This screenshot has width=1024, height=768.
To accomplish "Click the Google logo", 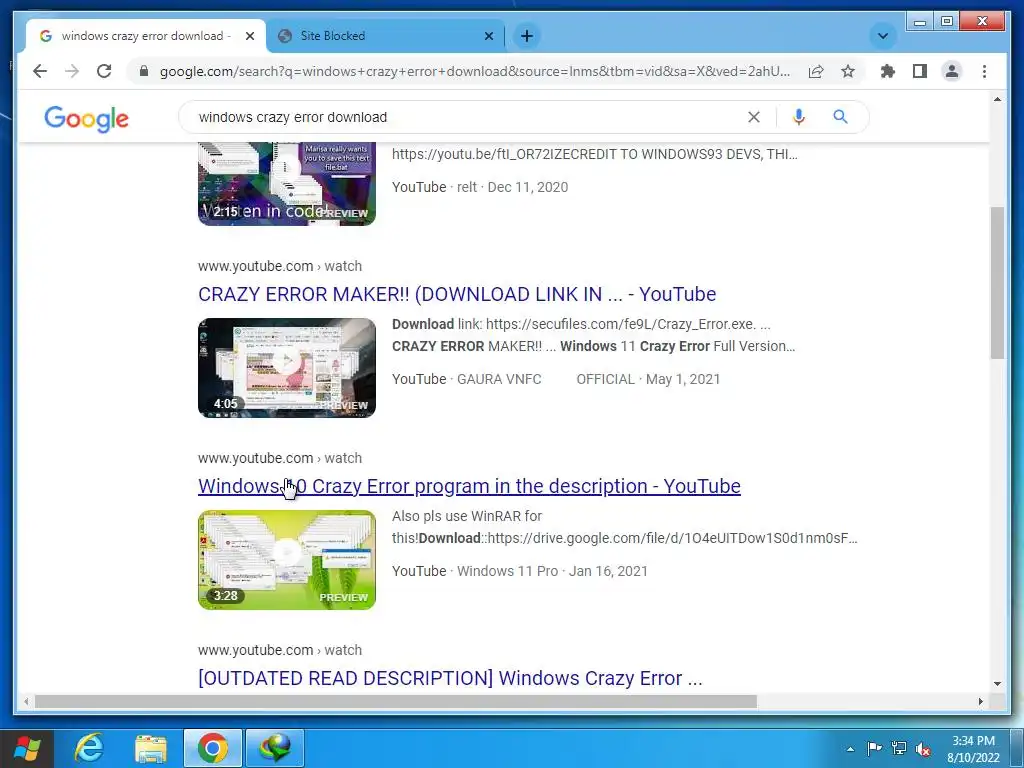I will click(86, 118).
